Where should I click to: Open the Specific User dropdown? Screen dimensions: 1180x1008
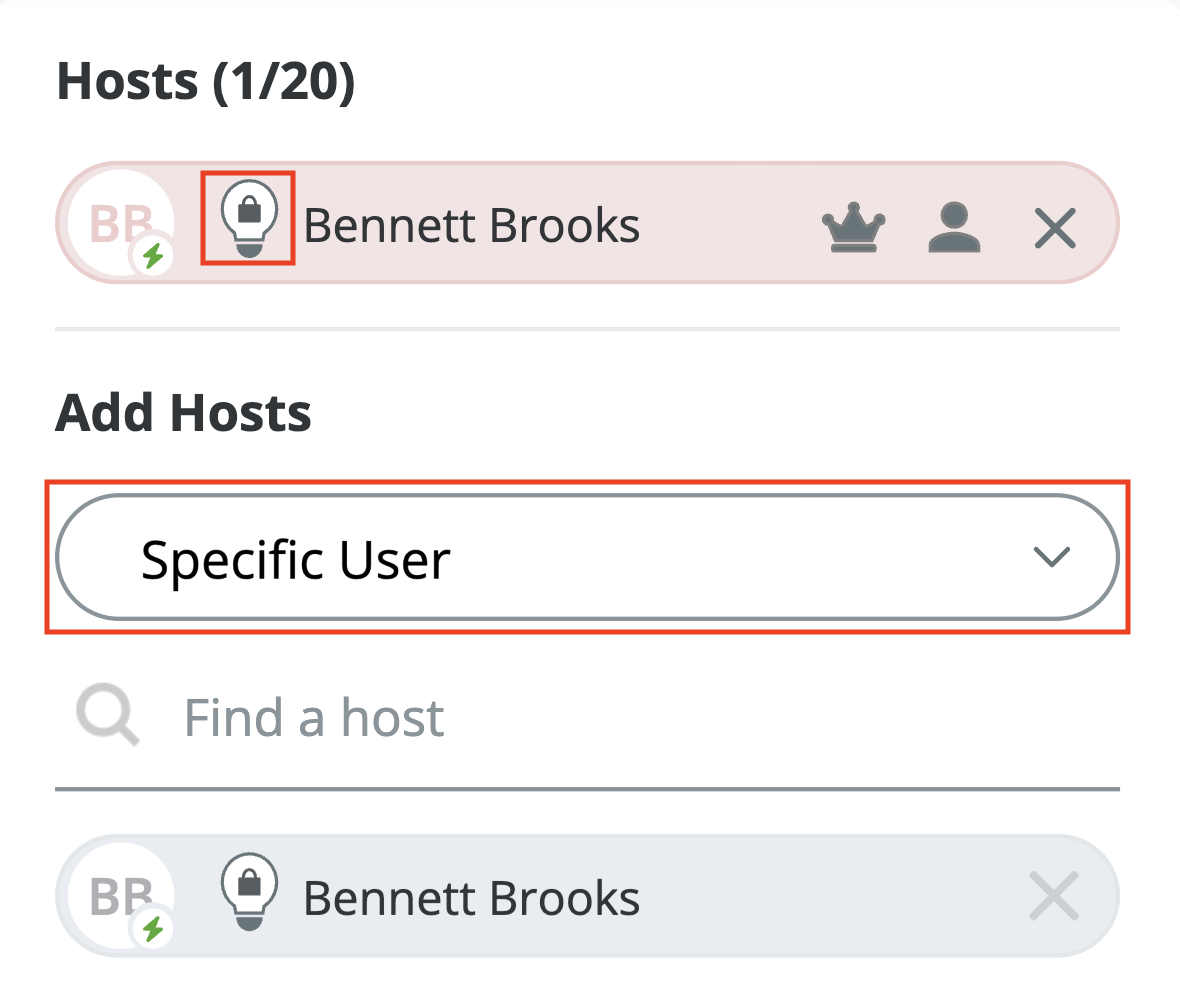pos(586,558)
